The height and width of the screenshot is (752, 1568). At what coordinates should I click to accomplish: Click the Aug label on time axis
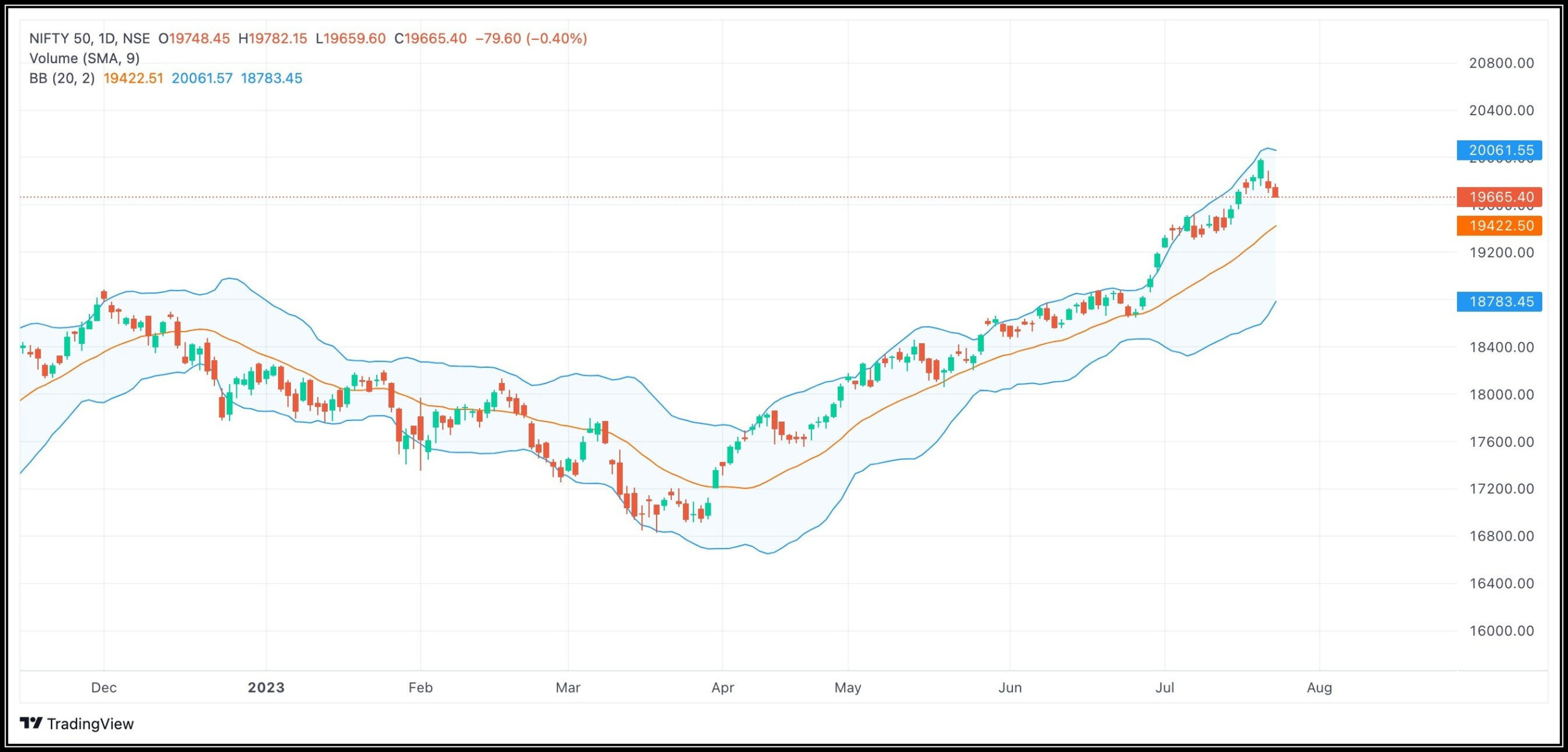[1319, 688]
